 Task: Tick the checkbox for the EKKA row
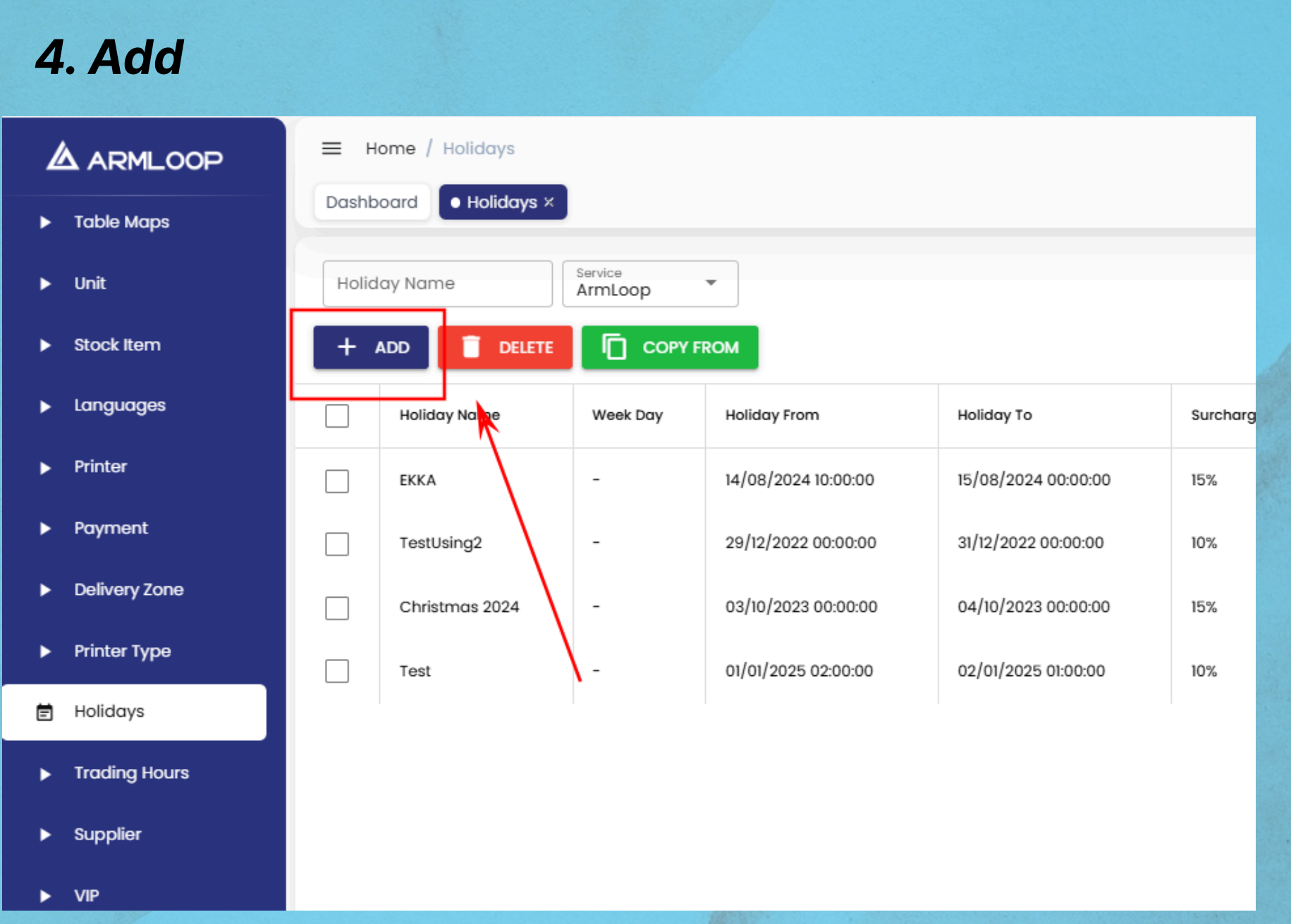click(337, 481)
